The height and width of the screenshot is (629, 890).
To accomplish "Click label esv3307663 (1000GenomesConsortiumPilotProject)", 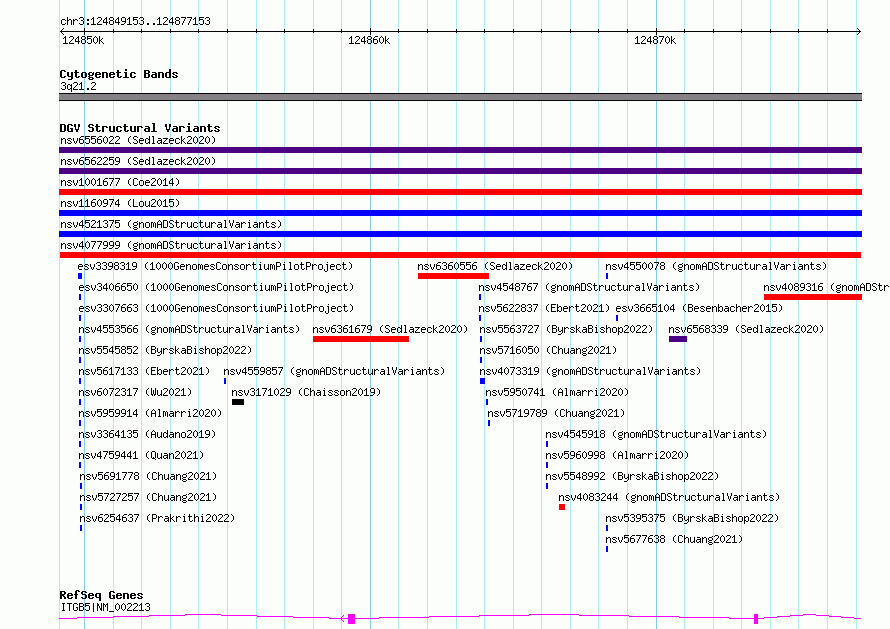I will pos(216,308).
